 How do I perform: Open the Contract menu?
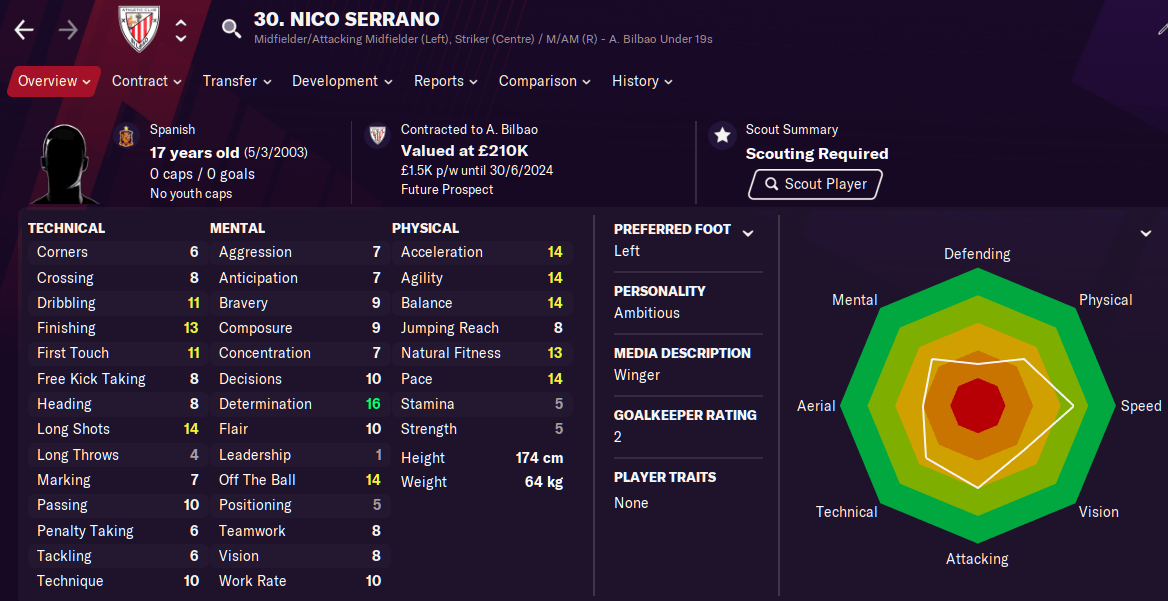[147, 81]
